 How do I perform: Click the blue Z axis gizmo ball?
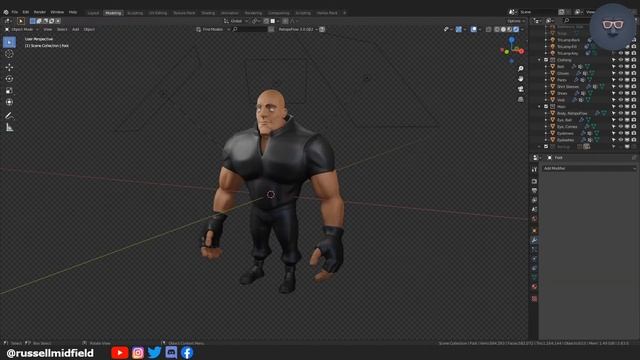click(x=511, y=40)
